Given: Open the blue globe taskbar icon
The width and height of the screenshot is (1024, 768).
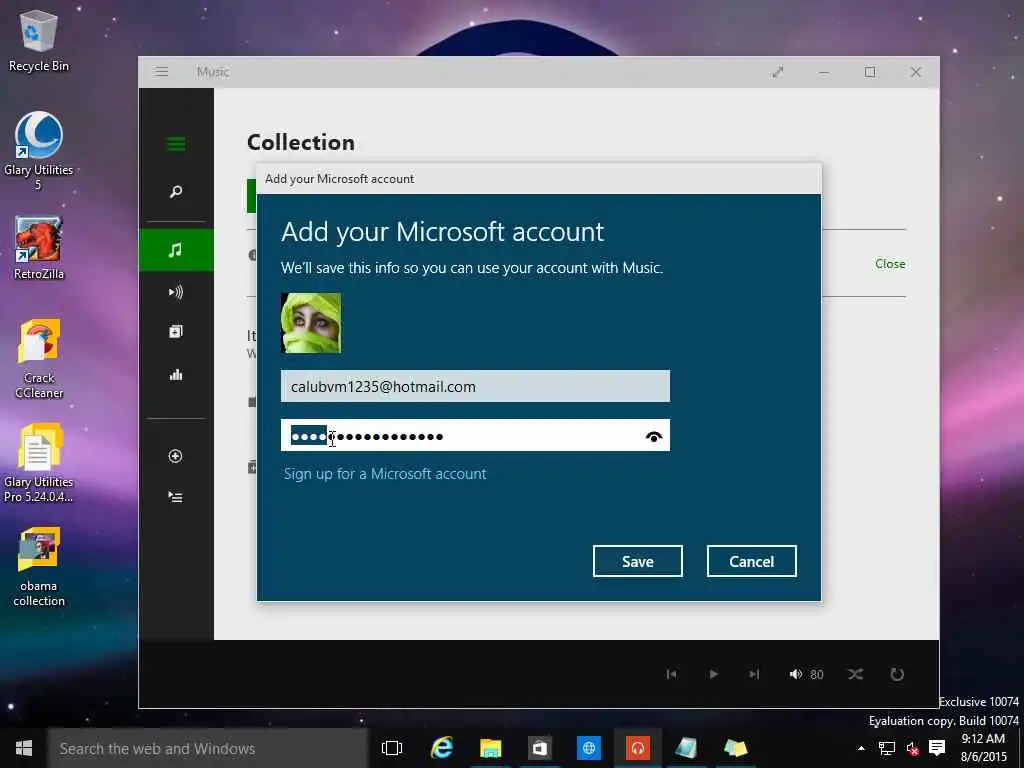Looking at the screenshot, I should click(588, 748).
